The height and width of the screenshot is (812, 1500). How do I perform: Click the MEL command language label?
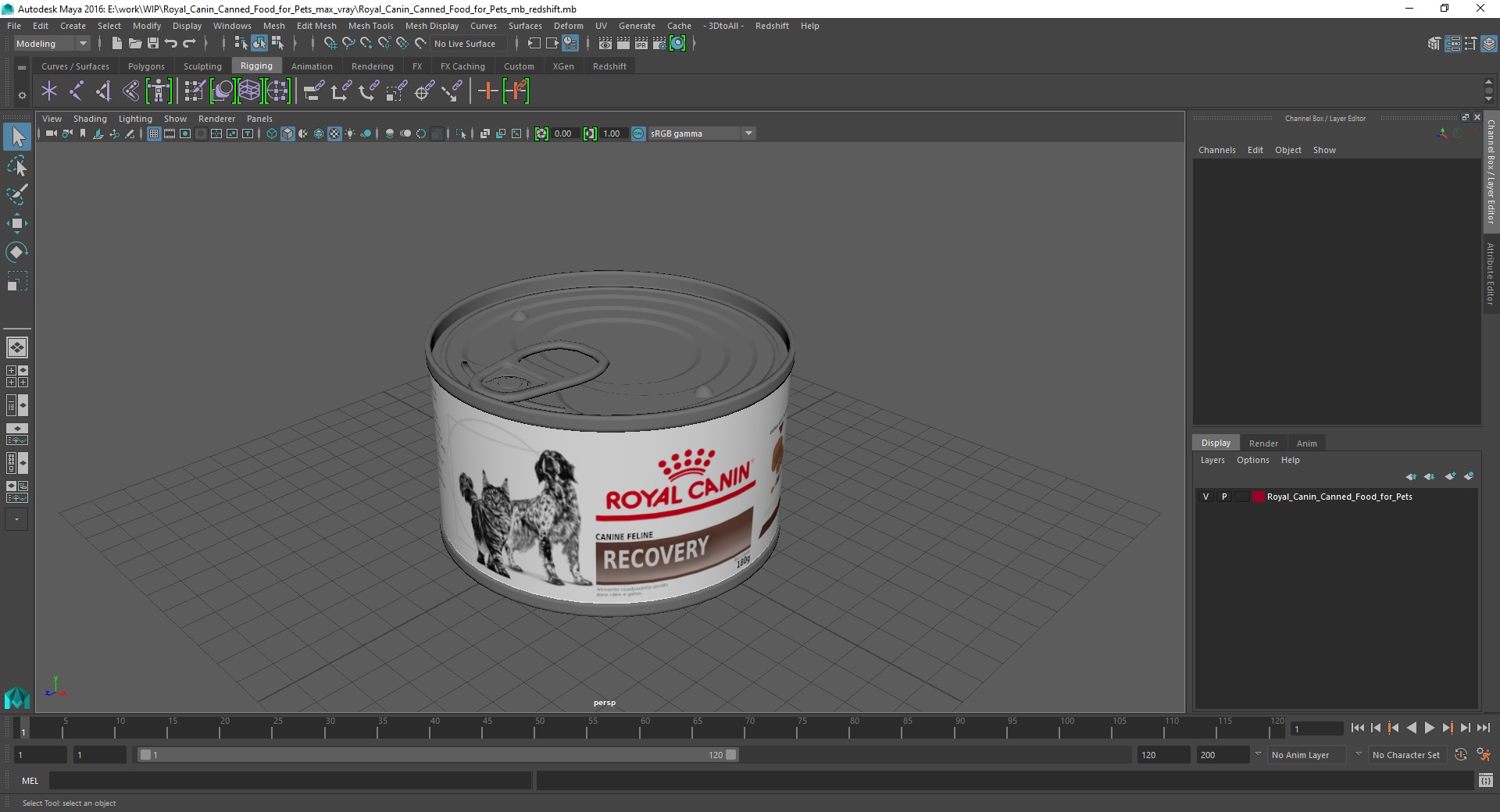point(30,781)
